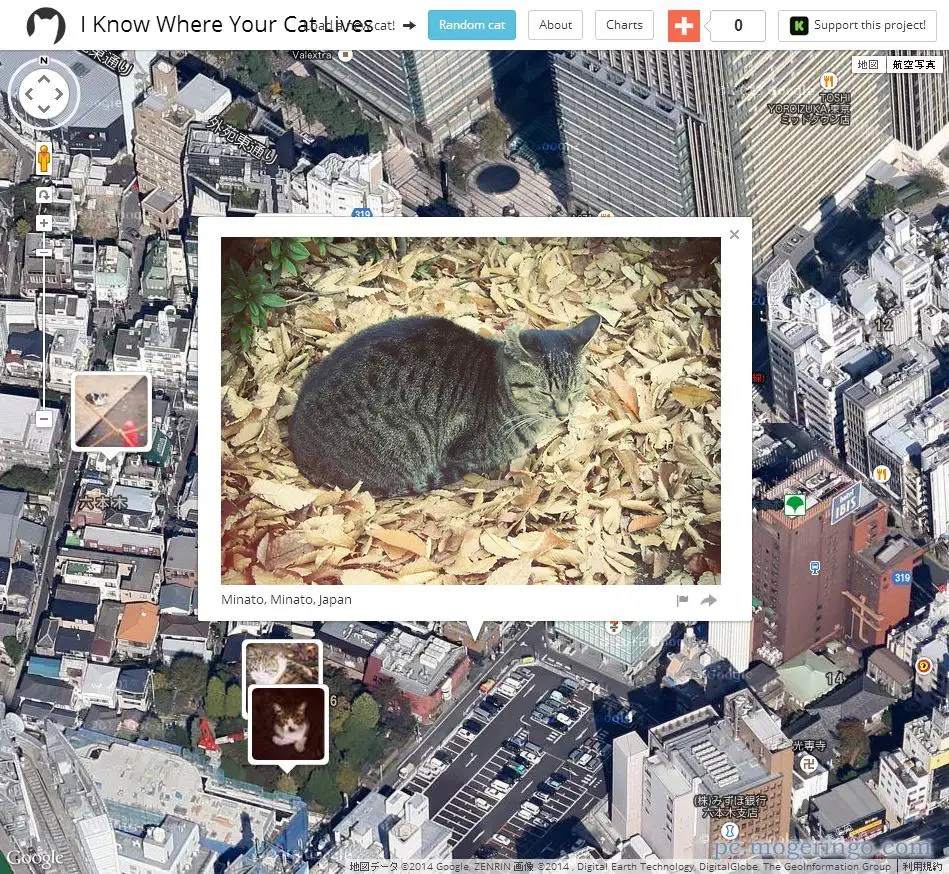Zoom in using the plus icon

44,223
